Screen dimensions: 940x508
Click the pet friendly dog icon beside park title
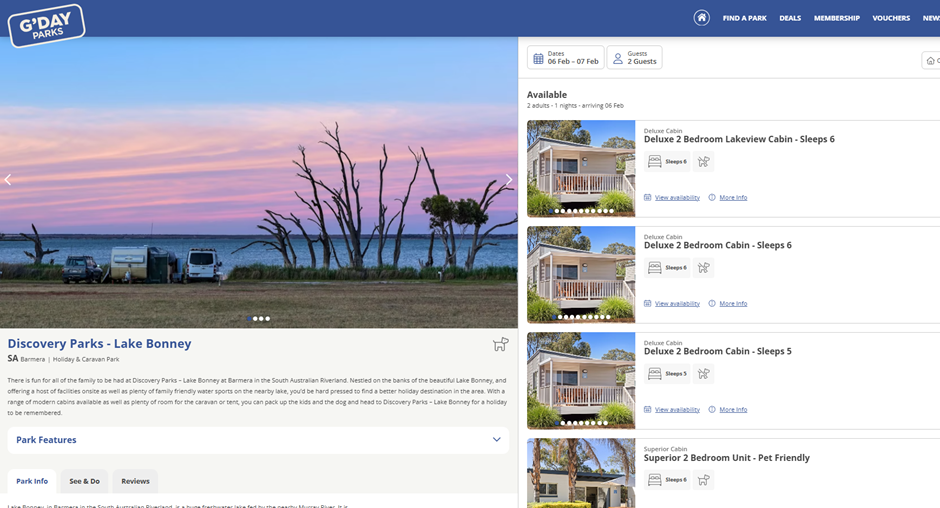point(501,344)
